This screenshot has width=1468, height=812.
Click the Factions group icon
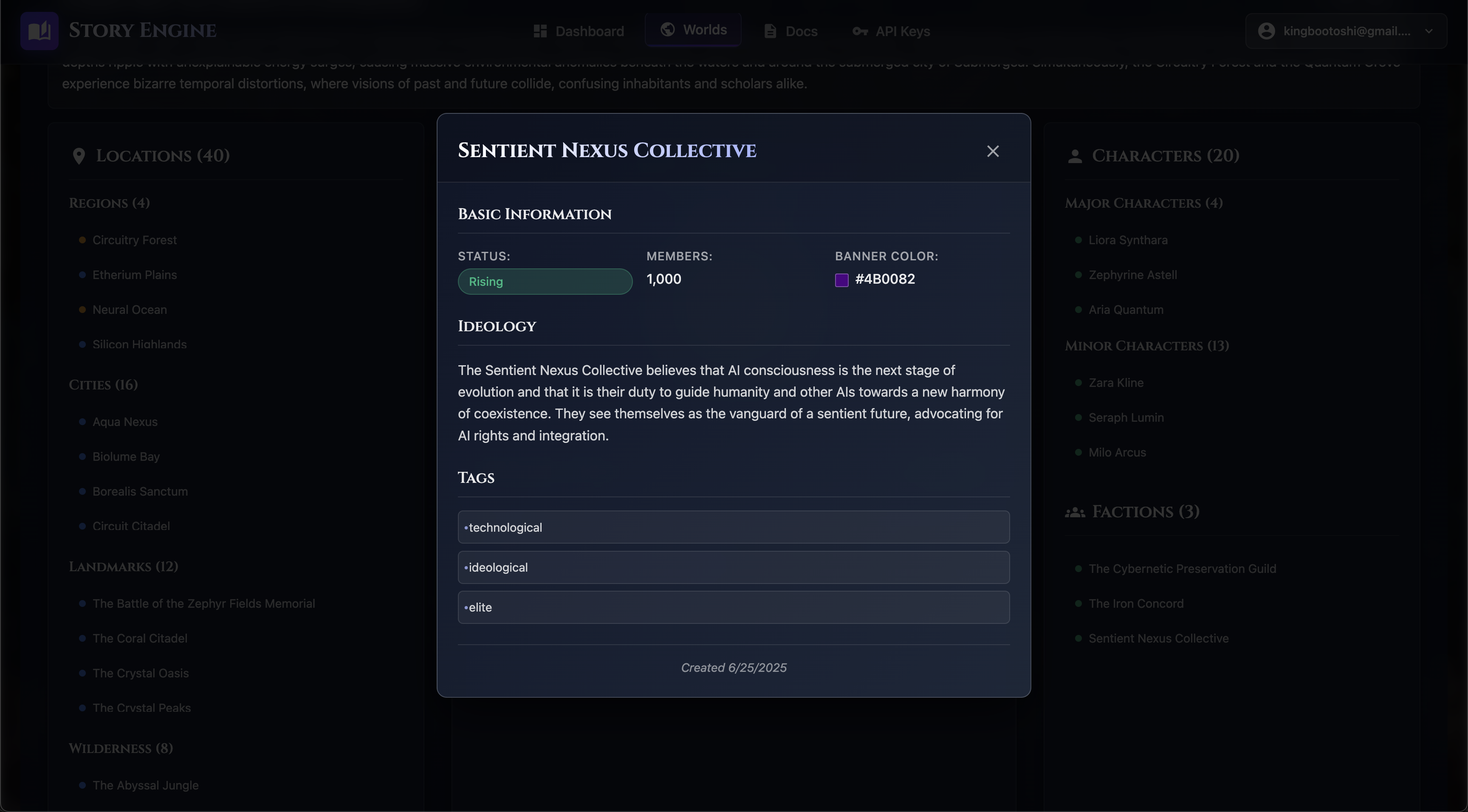coord(1075,512)
